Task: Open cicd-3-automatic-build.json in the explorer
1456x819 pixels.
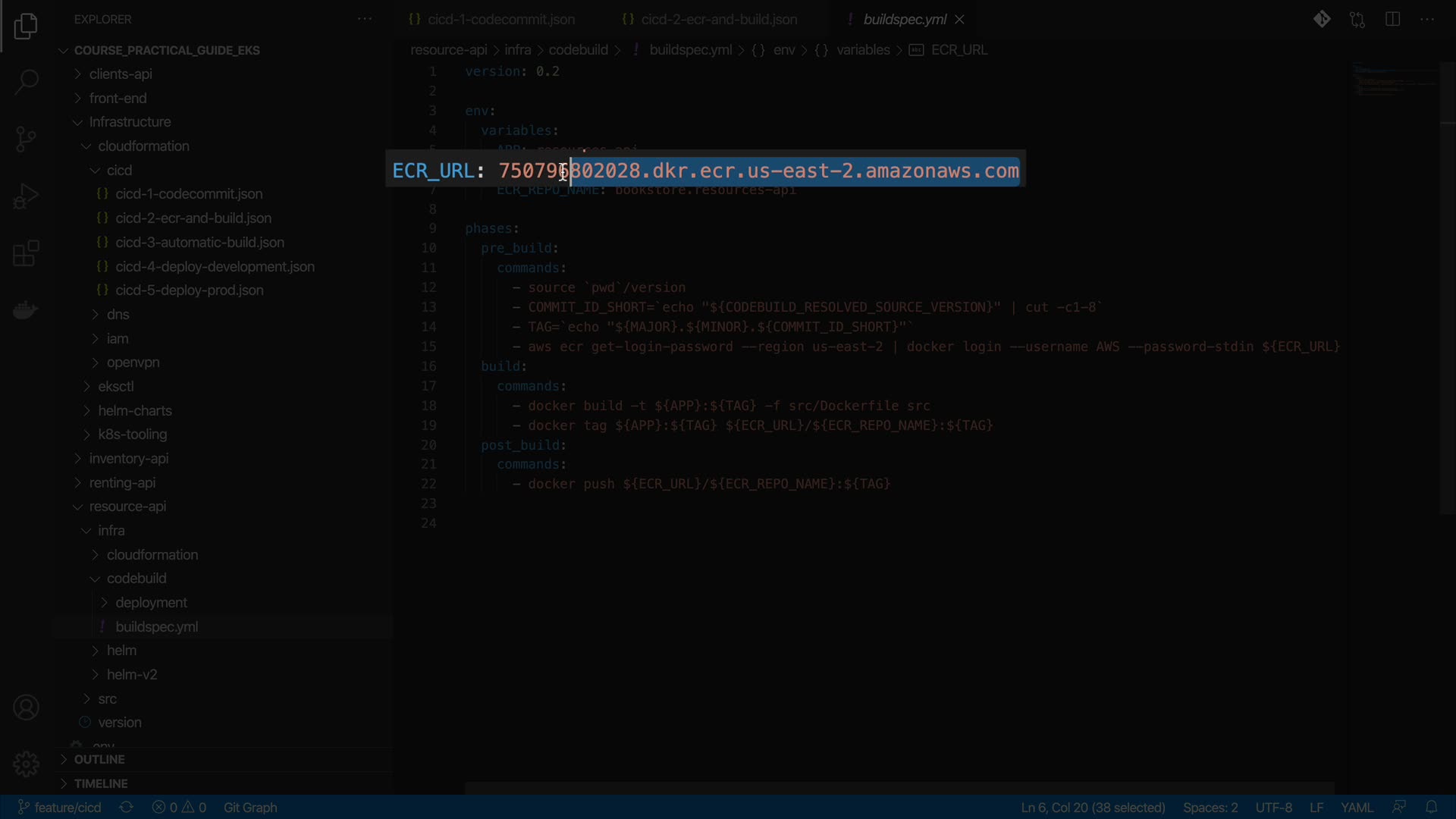Action: tap(199, 243)
